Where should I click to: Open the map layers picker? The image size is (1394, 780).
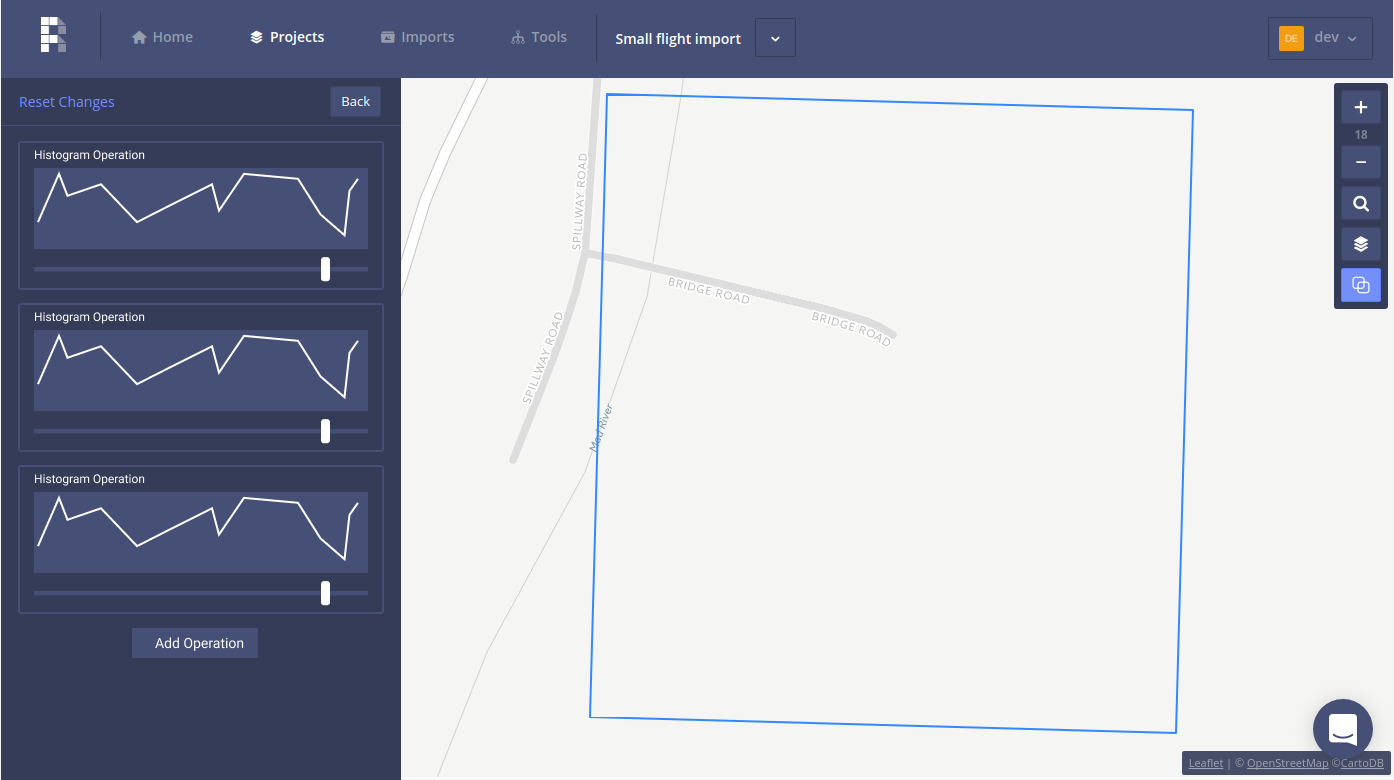tap(1360, 244)
